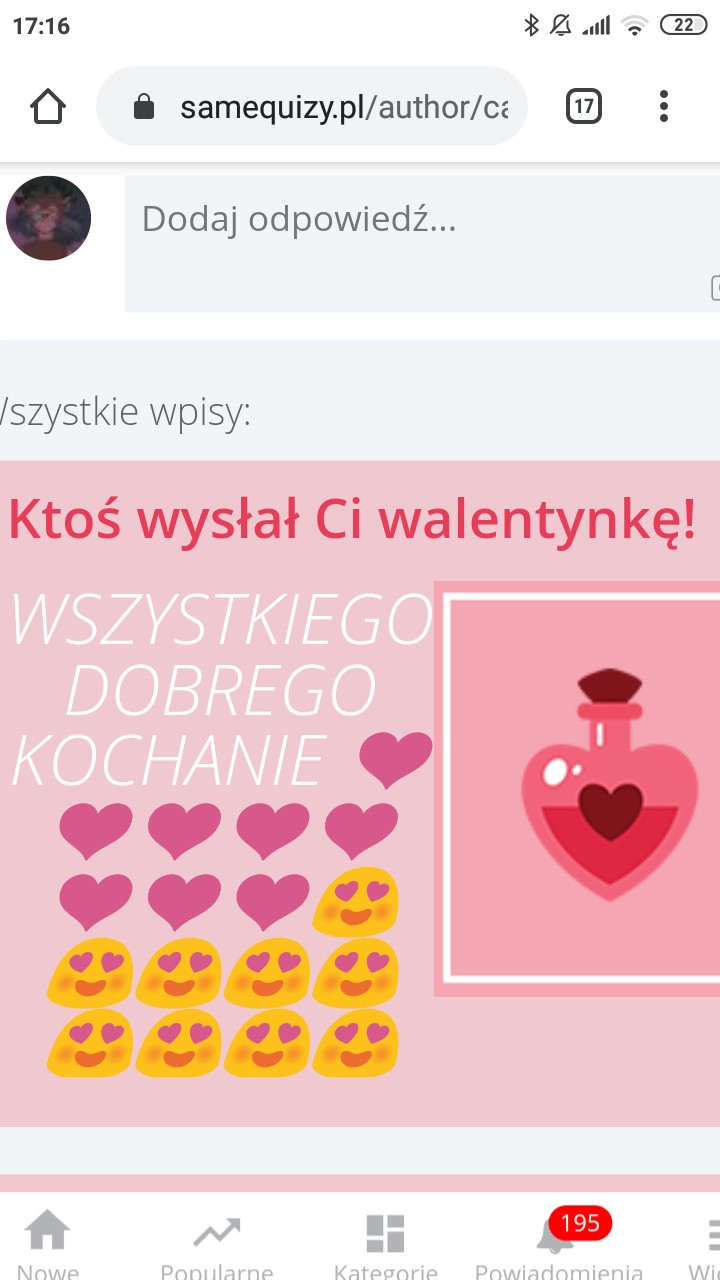Image resolution: width=720 pixels, height=1280 pixels.
Task: Tap the padlock site security icon
Action: [x=144, y=107]
